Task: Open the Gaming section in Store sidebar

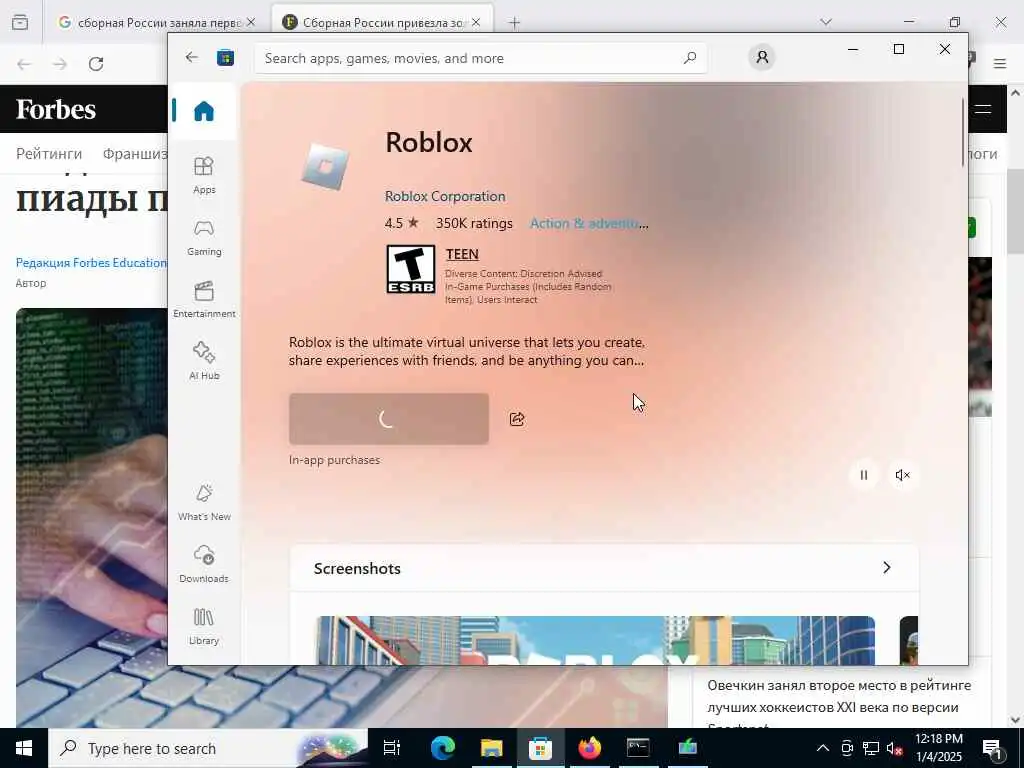Action: tap(204, 238)
